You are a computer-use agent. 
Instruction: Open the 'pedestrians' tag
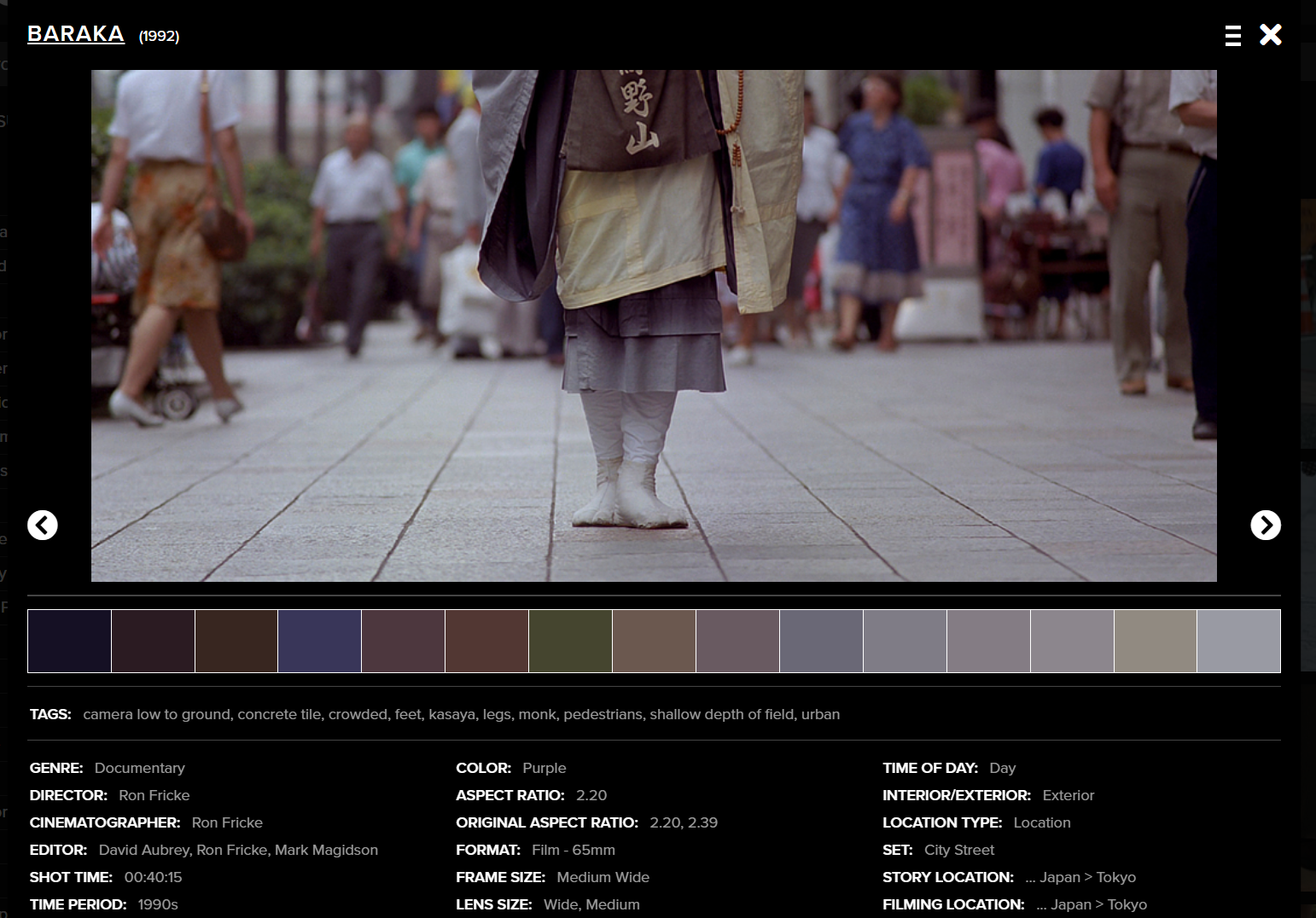[x=602, y=714]
